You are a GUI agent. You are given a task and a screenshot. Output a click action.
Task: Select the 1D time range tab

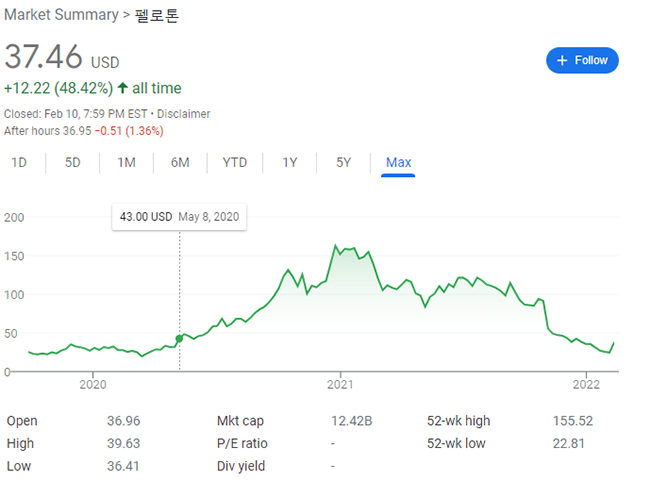[x=19, y=163]
